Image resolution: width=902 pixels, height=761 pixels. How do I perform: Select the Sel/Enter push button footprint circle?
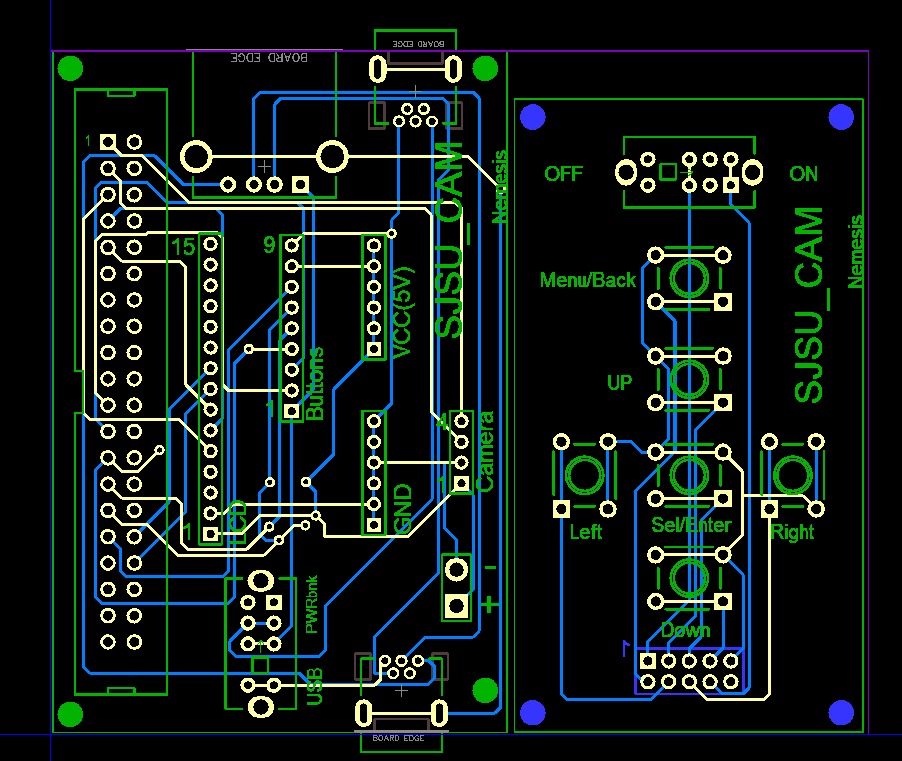689,475
